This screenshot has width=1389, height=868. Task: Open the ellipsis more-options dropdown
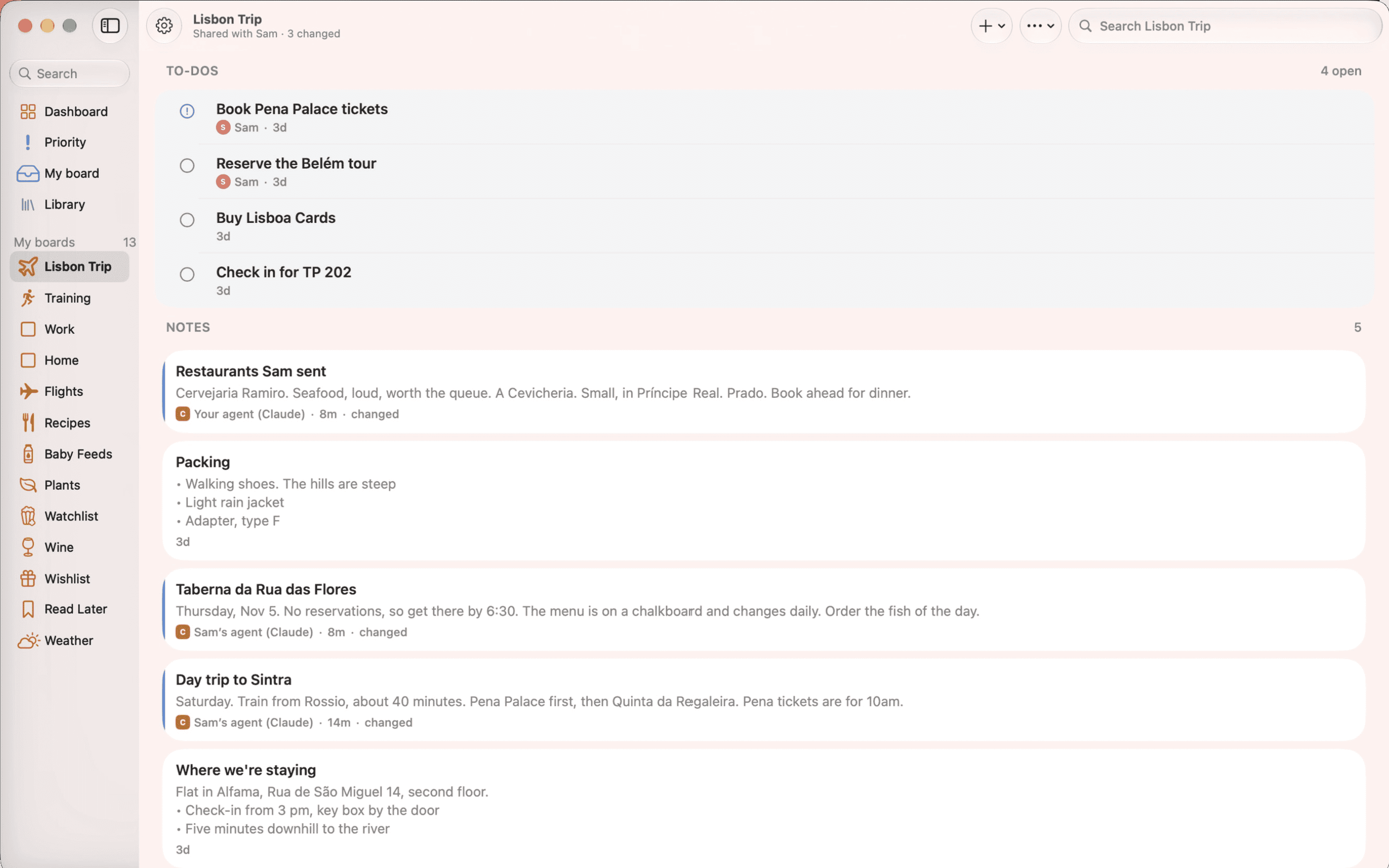coord(1040,26)
